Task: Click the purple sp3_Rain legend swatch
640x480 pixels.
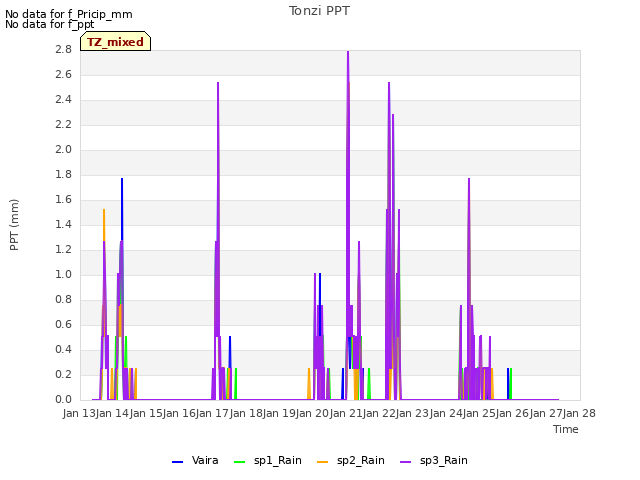Action: coord(406,462)
